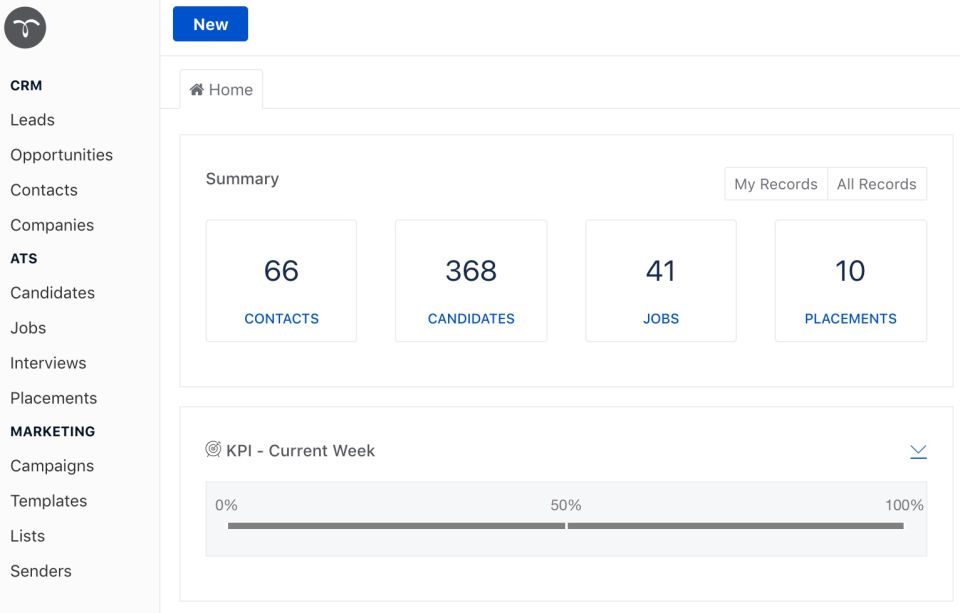Click the home icon in the Home tab
The height and width of the screenshot is (613, 960).
point(196,90)
